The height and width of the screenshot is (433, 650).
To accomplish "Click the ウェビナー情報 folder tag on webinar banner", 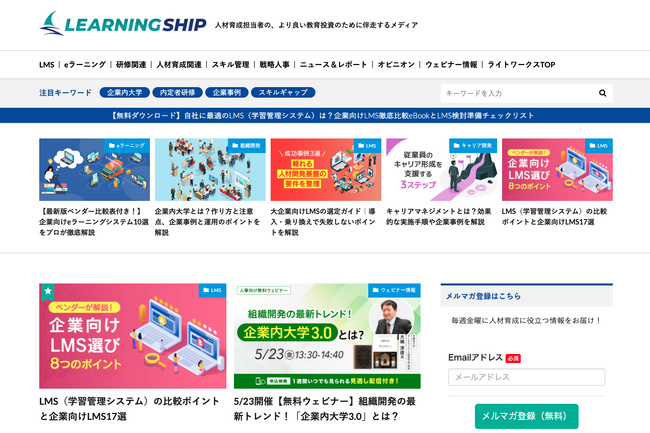I will tap(394, 290).
